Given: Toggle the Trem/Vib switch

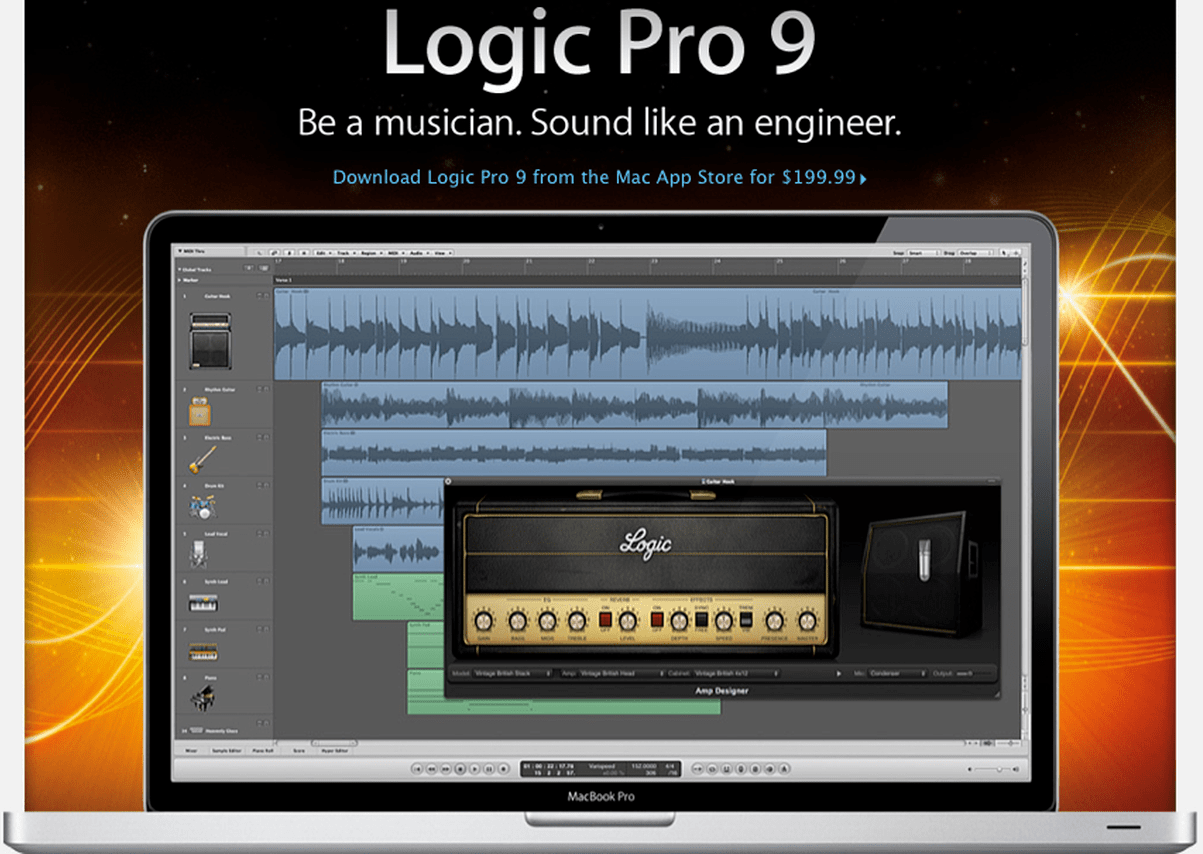Looking at the screenshot, I should [x=746, y=620].
